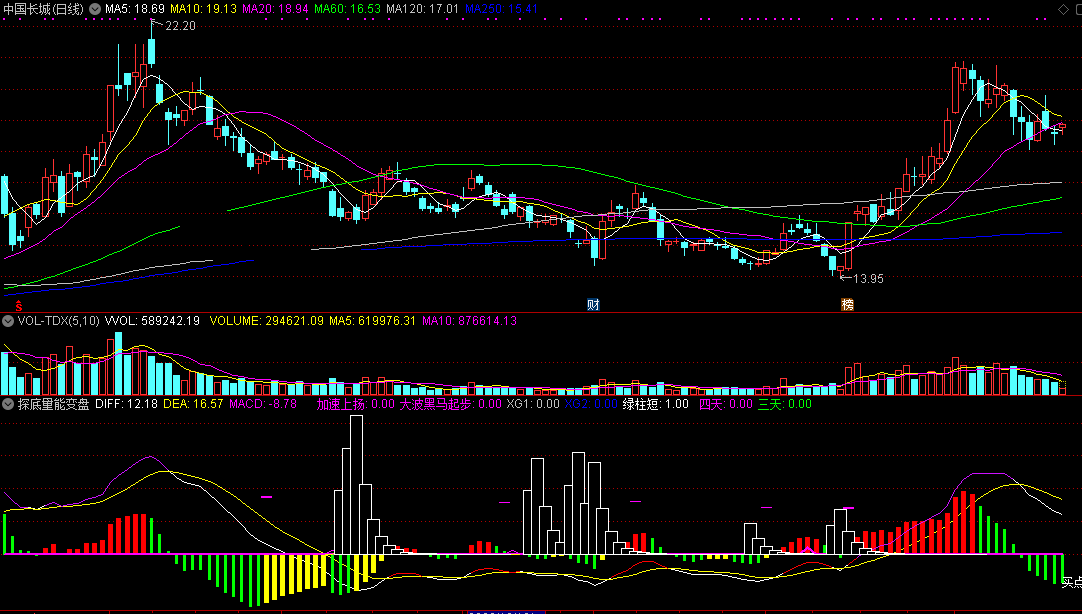Screen dimensions: 1082x614
Task: Click the 22.20 high price label
Action: point(180,26)
